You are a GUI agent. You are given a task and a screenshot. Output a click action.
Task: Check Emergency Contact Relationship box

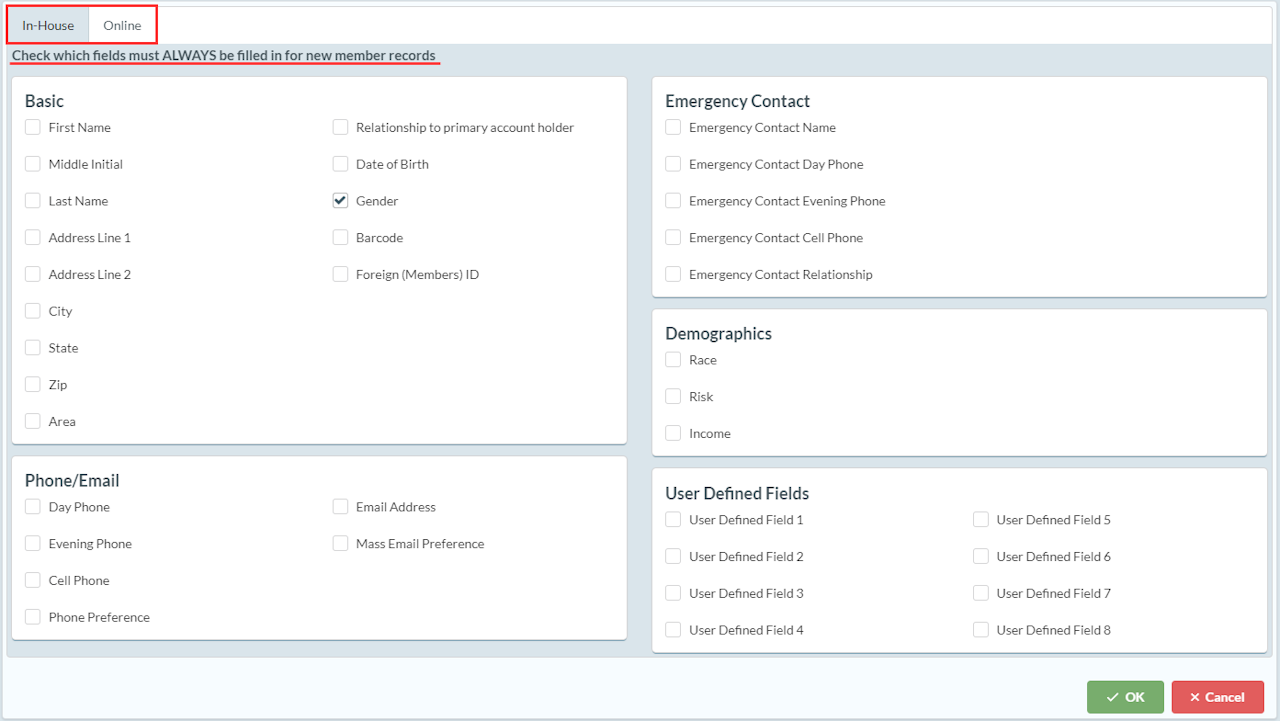click(x=673, y=274)
